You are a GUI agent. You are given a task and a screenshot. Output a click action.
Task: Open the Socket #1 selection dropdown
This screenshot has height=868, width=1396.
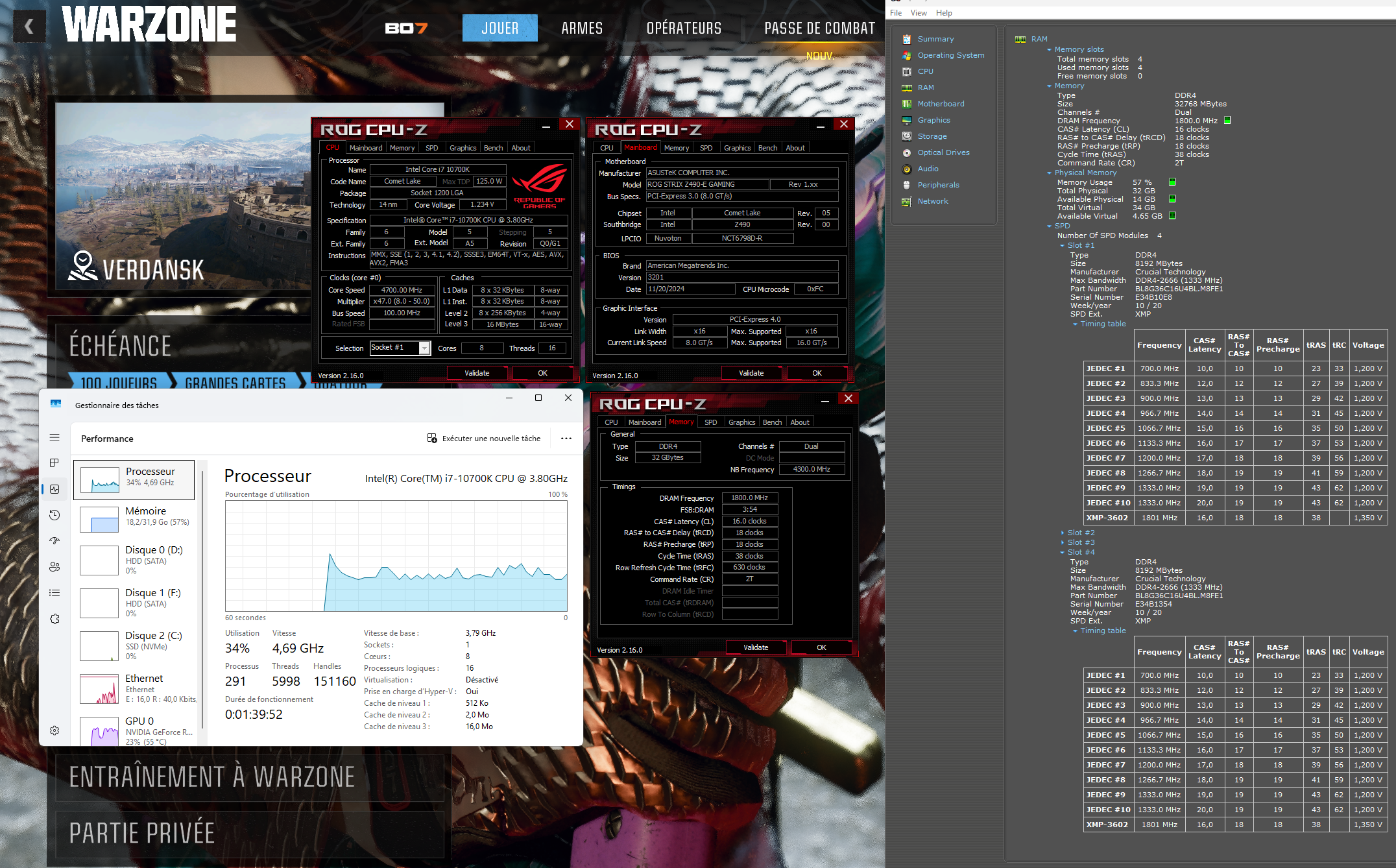pyautogui.click(x=424, y=348)
